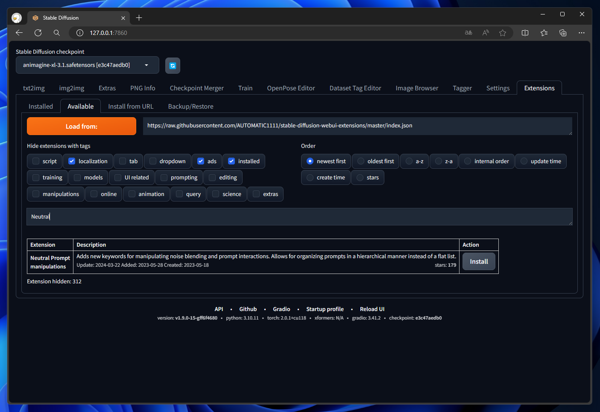This screenshot has width=600, height=412.
Task: Open the Checkpoint Merger tab
Action: coord(197,88)
